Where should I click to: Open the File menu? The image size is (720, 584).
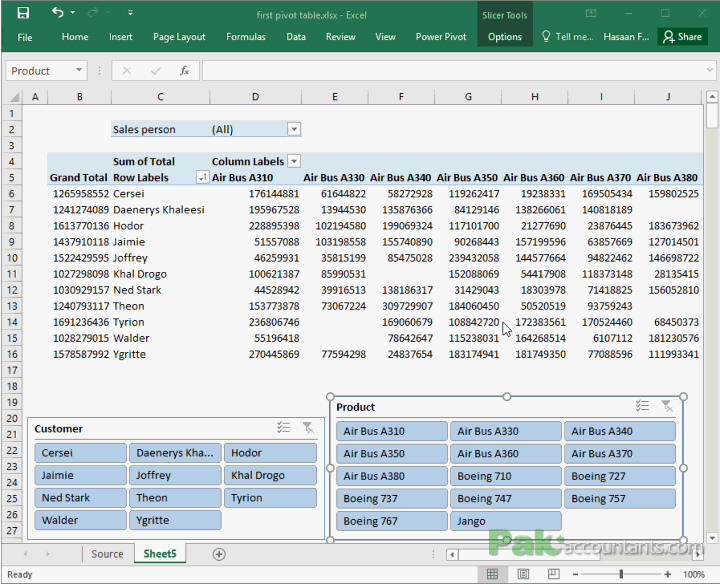pyautogui.click(x=25, y=37)
